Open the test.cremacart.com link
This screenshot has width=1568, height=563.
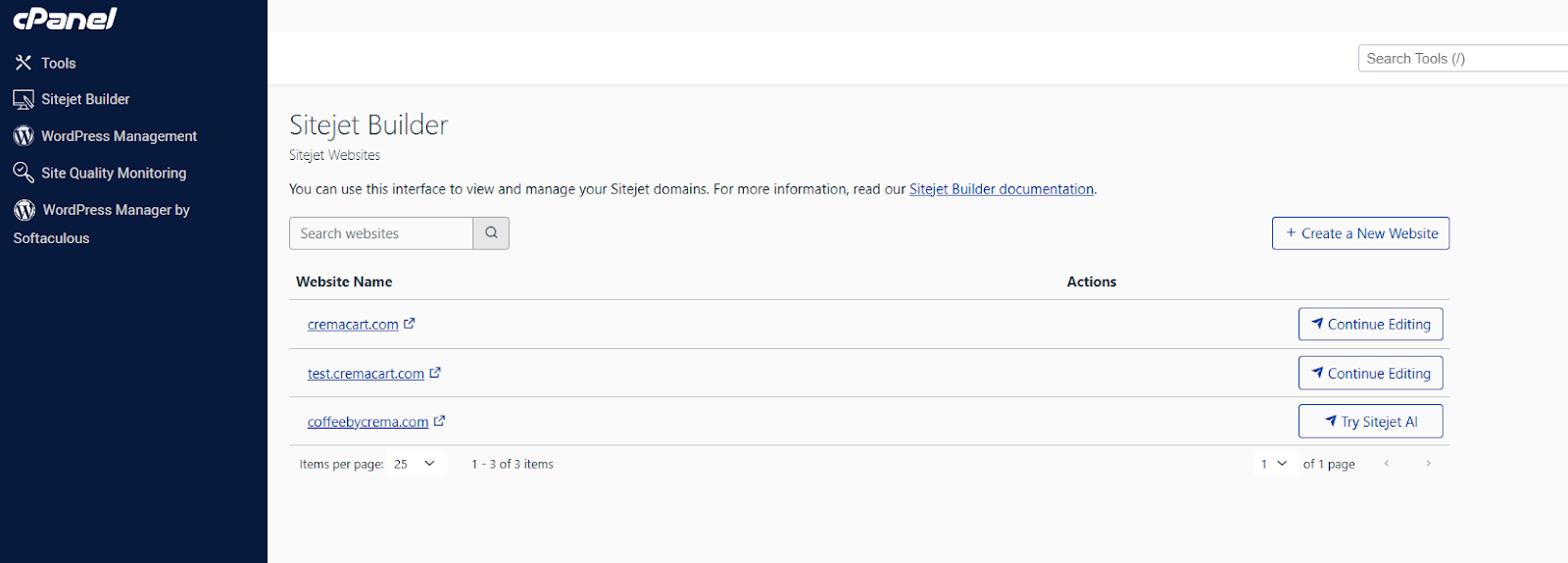point(366,374)
